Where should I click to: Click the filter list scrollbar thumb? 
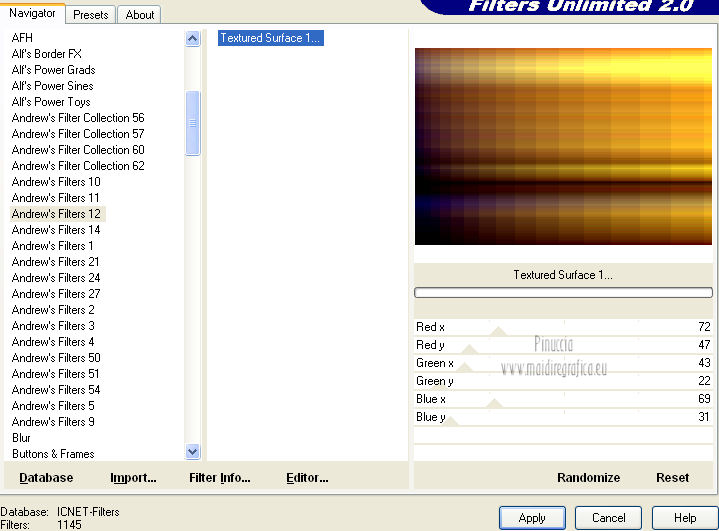click(x=193, y=123)
